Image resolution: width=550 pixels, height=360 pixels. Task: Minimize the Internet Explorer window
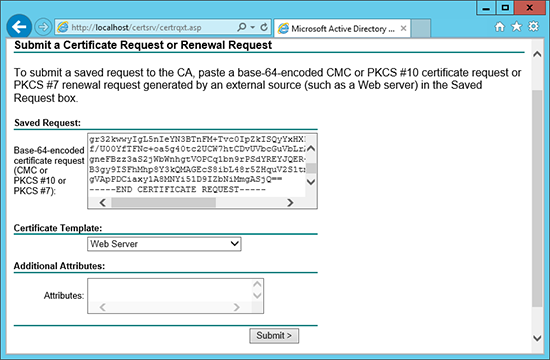486,8
